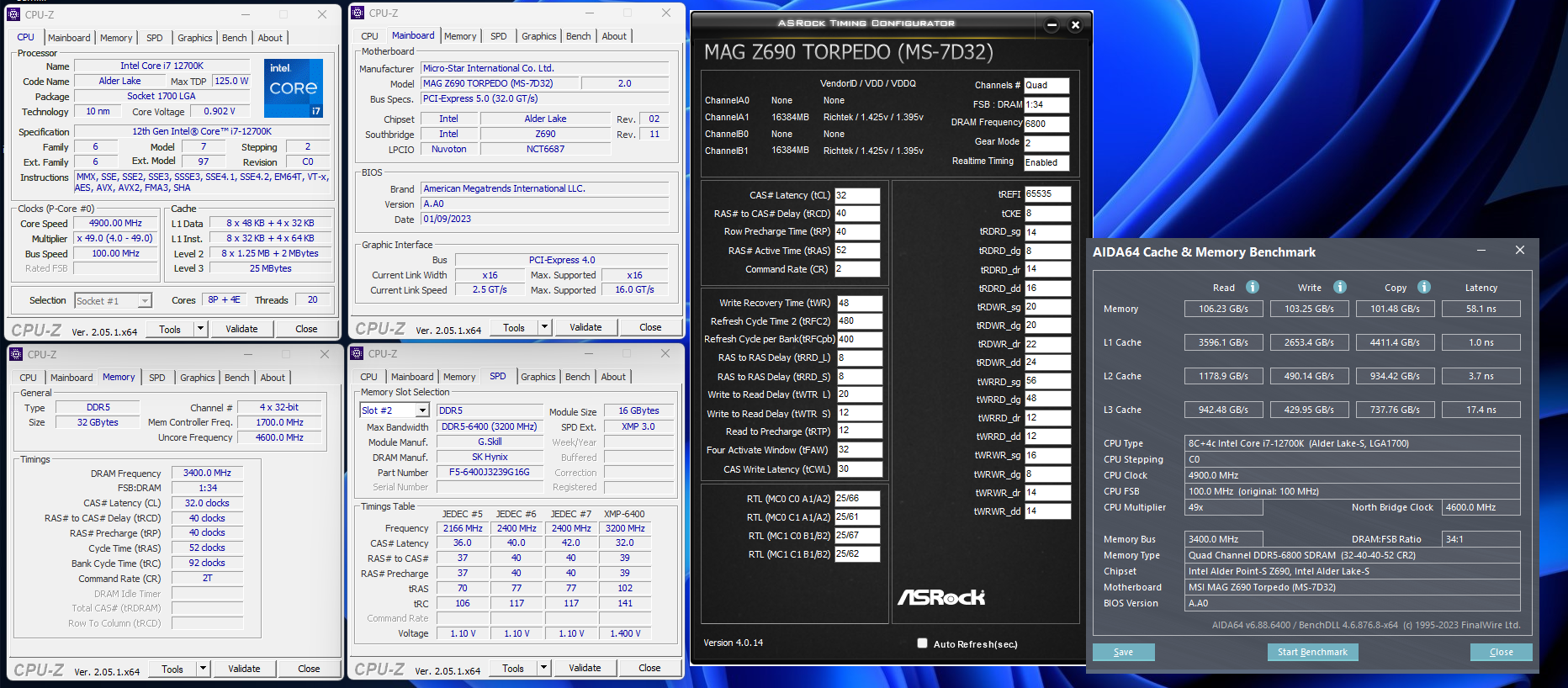Click Close in the CPU-Z Mainboard window
The image size is (1568, 688).
click(650, 327)
